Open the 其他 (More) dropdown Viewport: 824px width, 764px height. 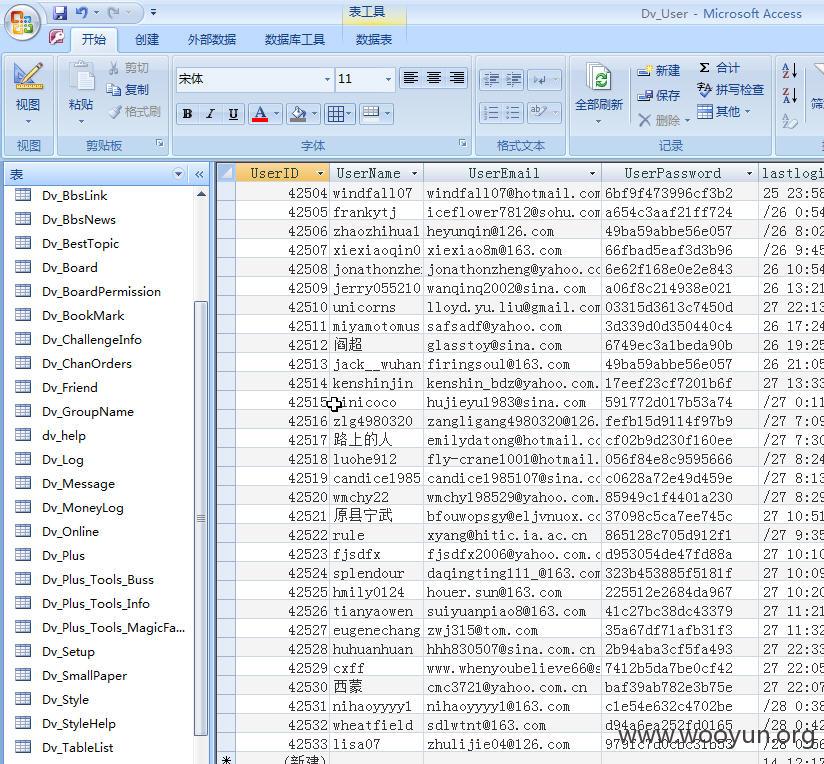click(x=724, y=112)
